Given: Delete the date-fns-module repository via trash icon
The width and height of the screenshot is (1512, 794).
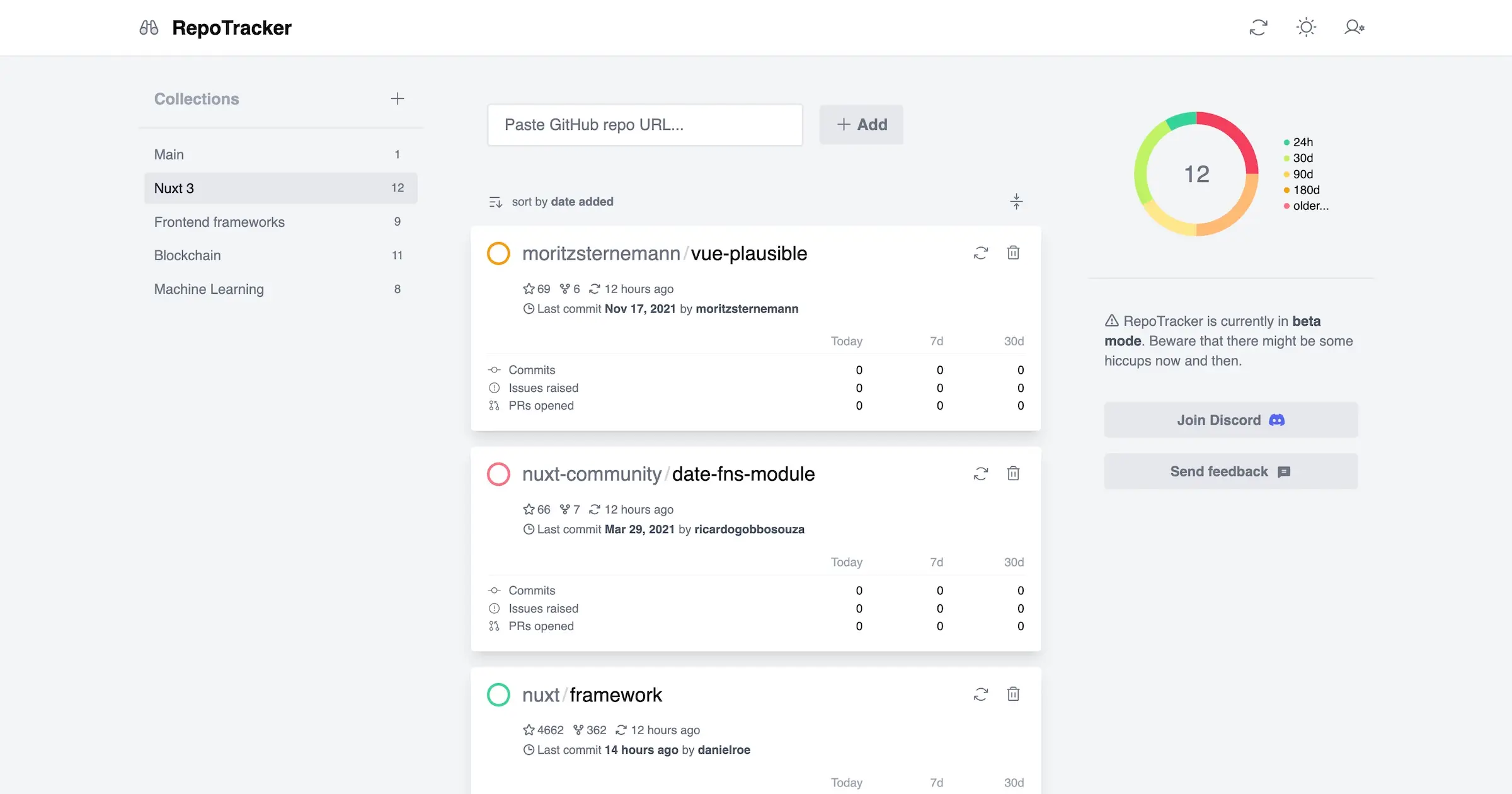Looking at the screenshot, I should [1013, 473].
